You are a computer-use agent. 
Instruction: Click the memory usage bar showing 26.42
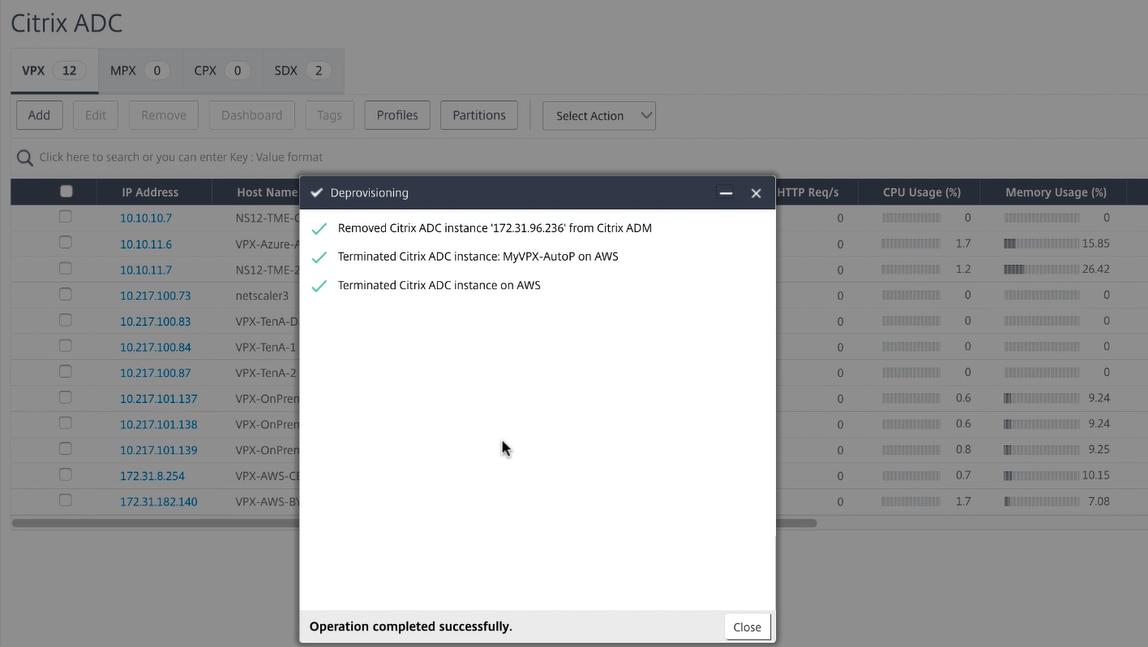pos(1041,269)
